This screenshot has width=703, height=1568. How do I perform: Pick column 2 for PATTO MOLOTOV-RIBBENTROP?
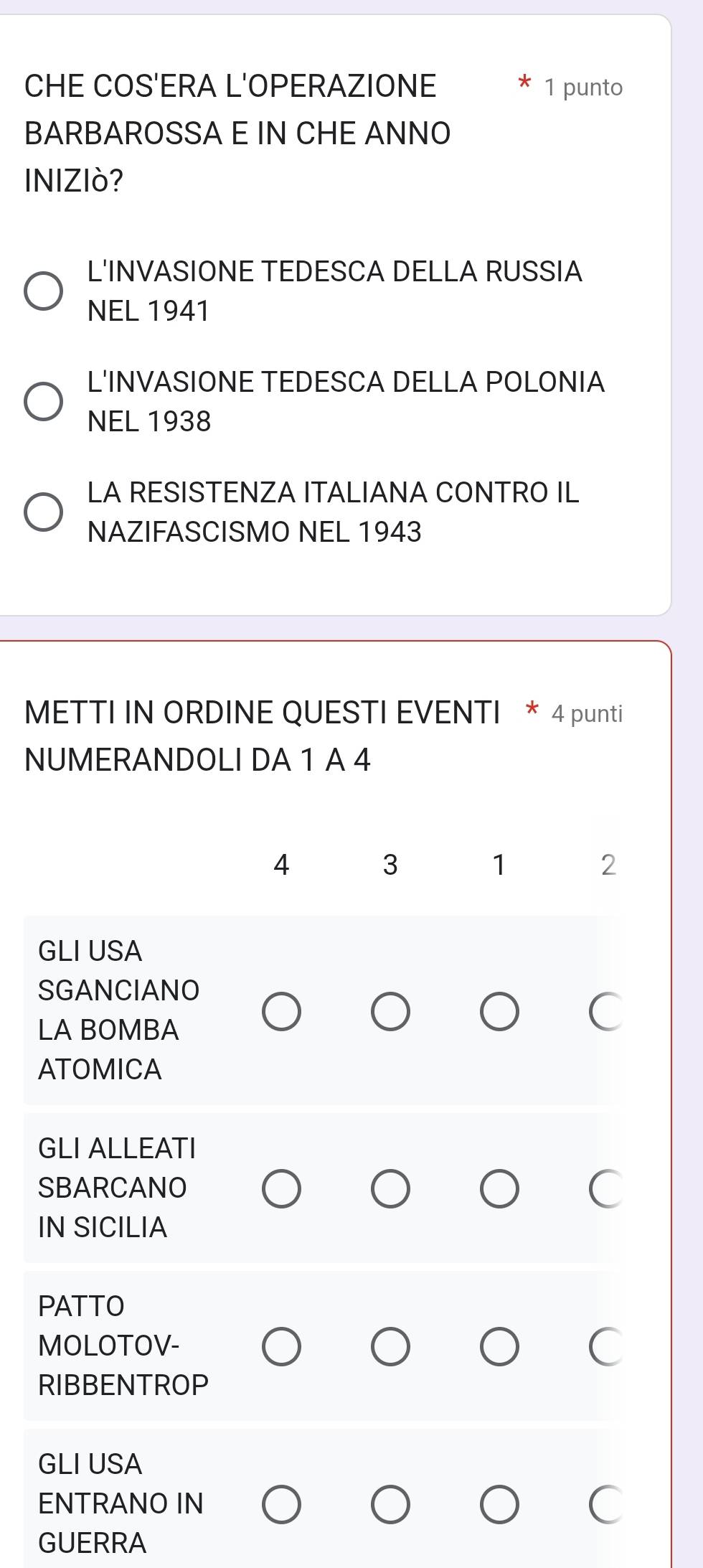click(608, 1346)
